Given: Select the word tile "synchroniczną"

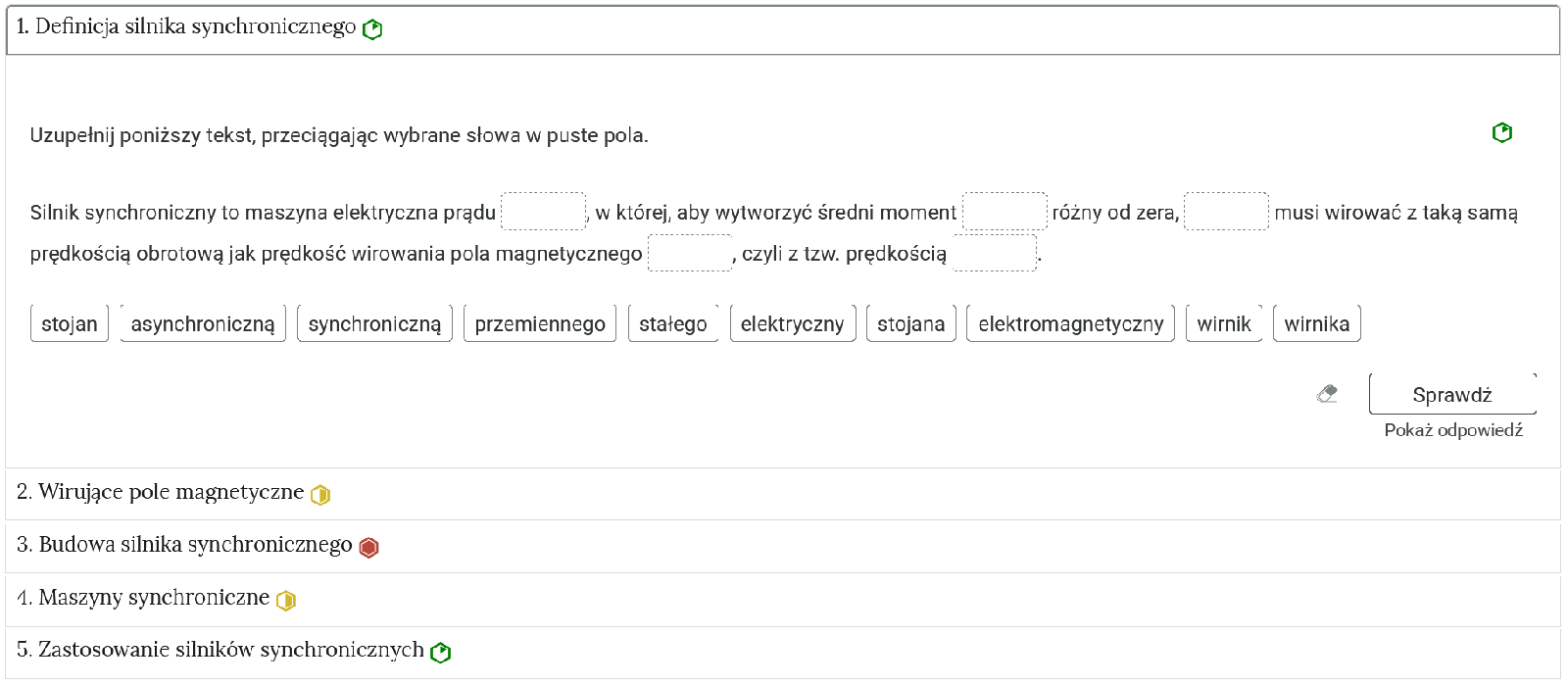Looking at the screenshot, I should pyautogui.click(x=374, y=324).
